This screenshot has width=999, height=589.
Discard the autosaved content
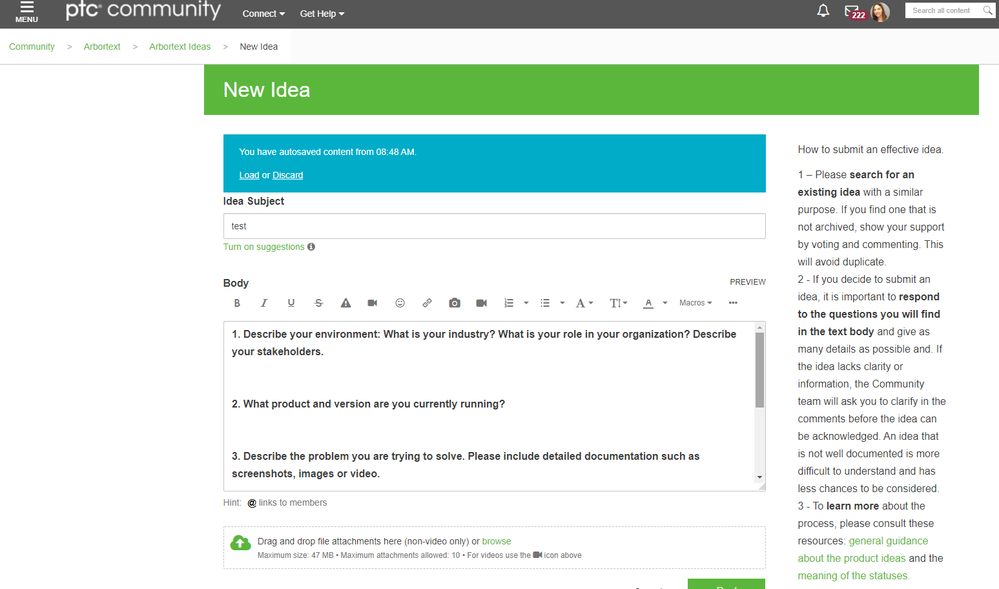point(288,175)
